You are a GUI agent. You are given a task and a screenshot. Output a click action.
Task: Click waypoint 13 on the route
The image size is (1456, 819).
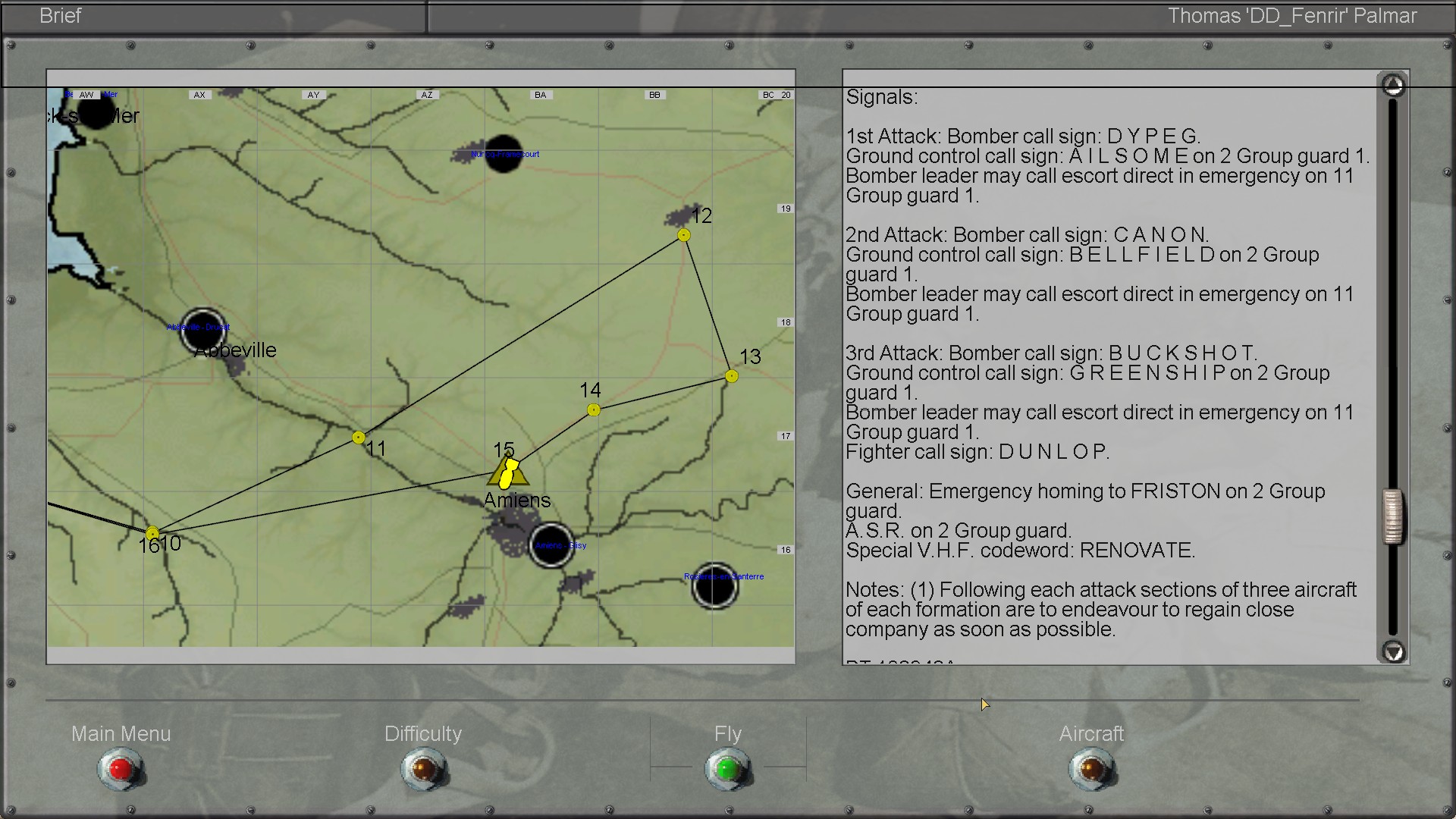tap(732, 376)
